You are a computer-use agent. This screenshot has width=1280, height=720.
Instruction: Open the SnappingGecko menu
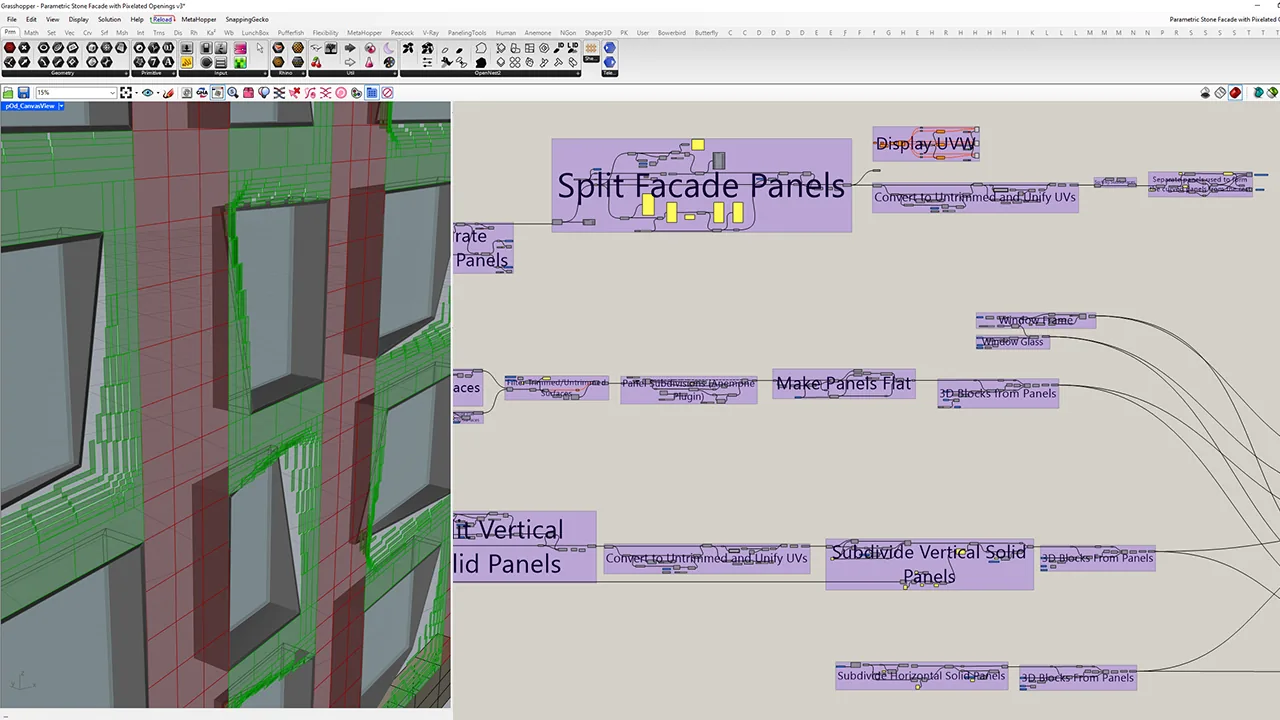point(247,19)
